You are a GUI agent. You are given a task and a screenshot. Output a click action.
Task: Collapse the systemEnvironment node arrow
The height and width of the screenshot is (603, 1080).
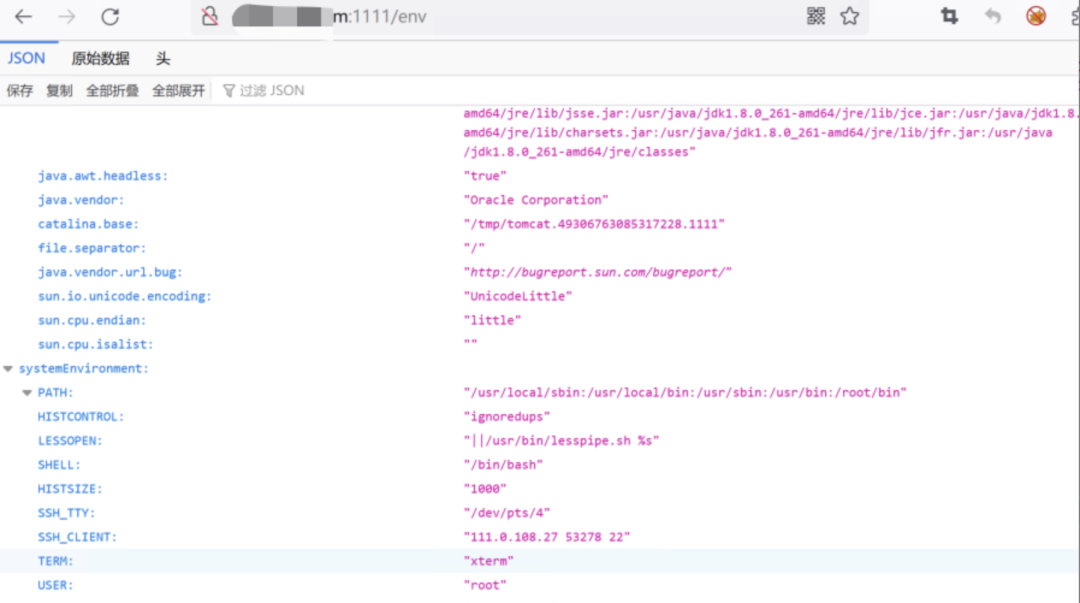(8, 369)
